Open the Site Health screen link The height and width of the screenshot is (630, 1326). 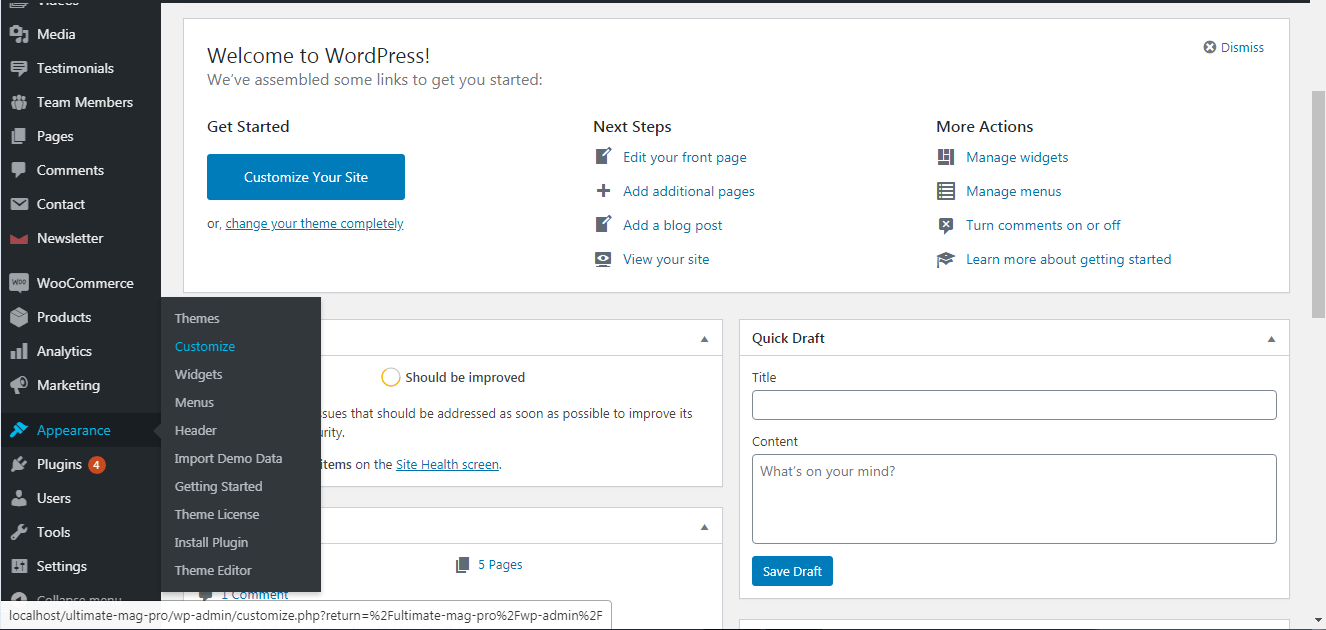point(447,464)
